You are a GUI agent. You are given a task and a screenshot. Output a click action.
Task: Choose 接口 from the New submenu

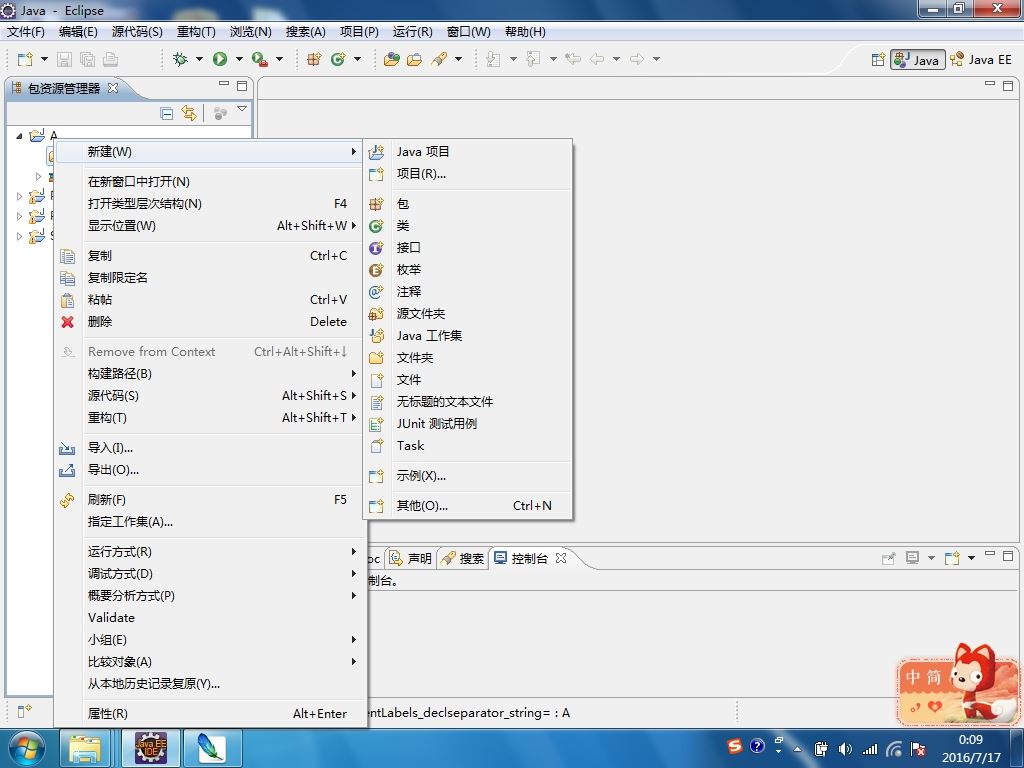tap(468, 248)
